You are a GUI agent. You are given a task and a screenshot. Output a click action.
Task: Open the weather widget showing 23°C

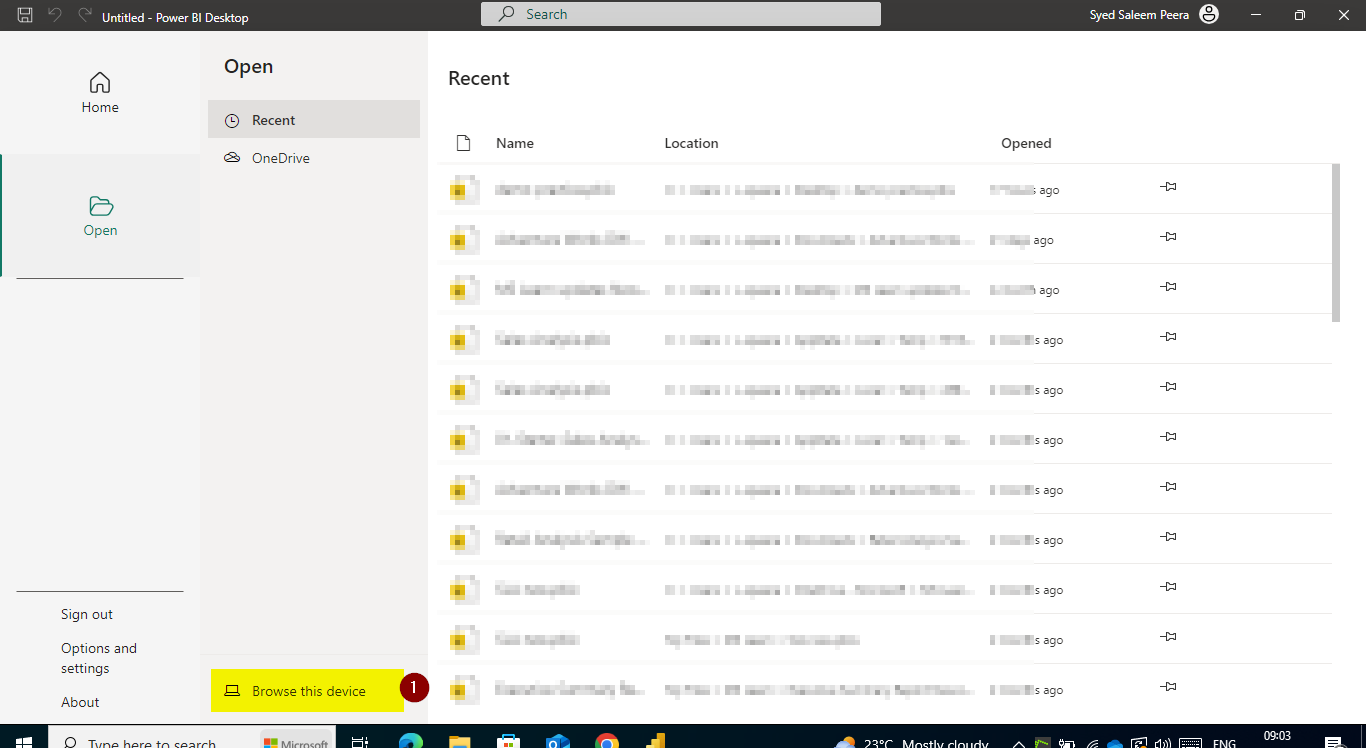(910, 743)
